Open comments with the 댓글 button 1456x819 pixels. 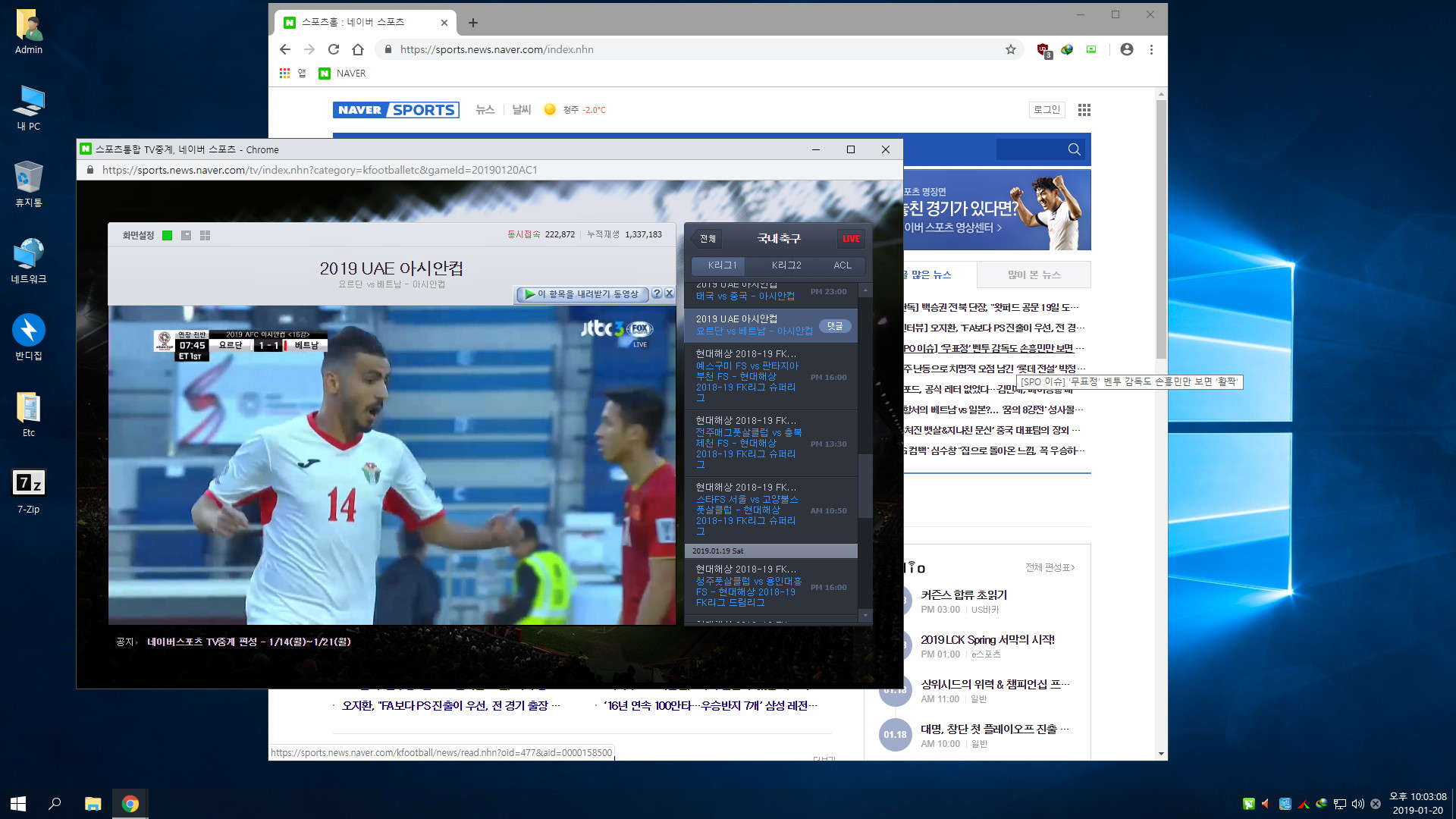[x=835, y=326]
